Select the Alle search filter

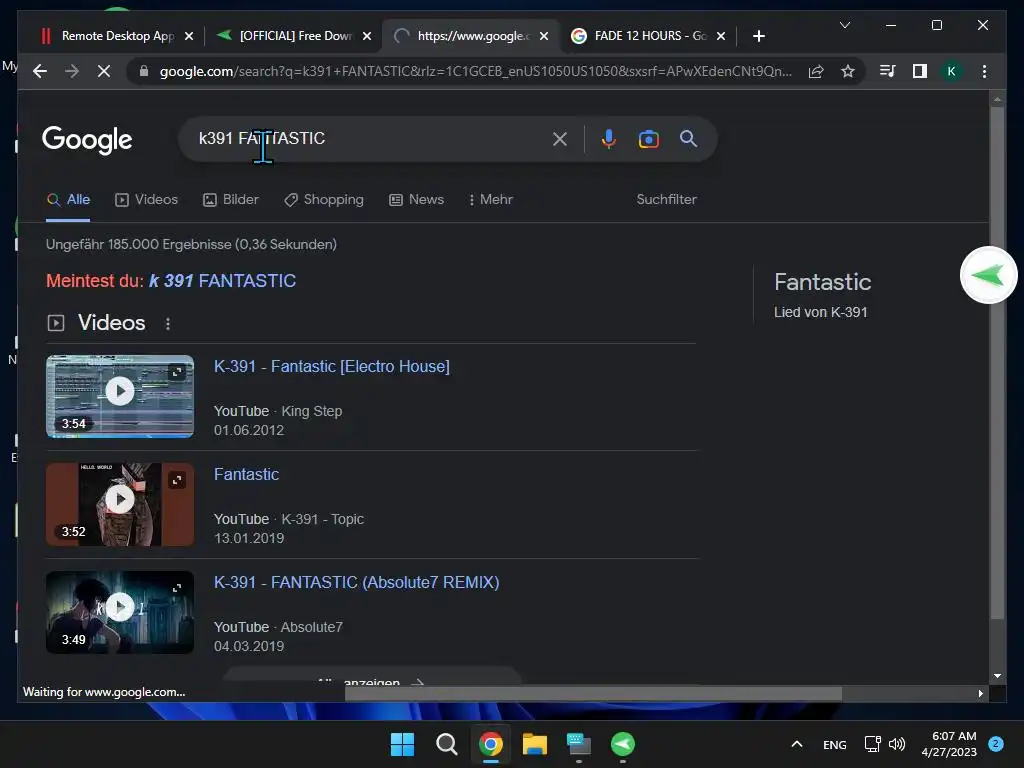pyautogui.click(x=69, y=199)
